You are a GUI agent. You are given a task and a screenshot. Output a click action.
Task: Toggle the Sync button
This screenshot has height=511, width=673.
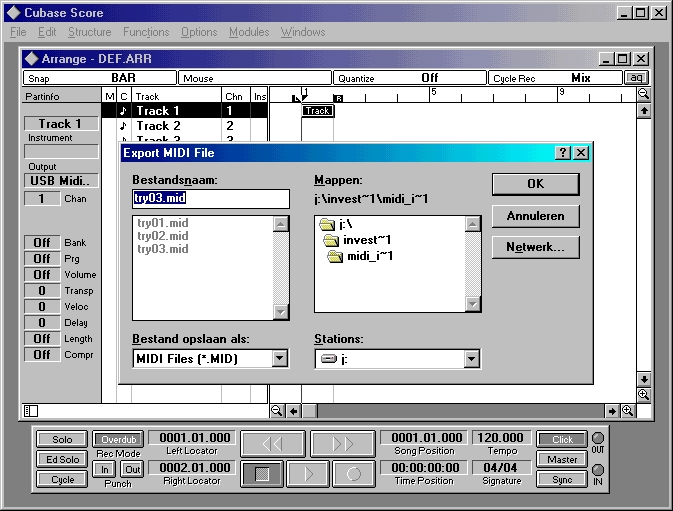(x=562, y=479)
